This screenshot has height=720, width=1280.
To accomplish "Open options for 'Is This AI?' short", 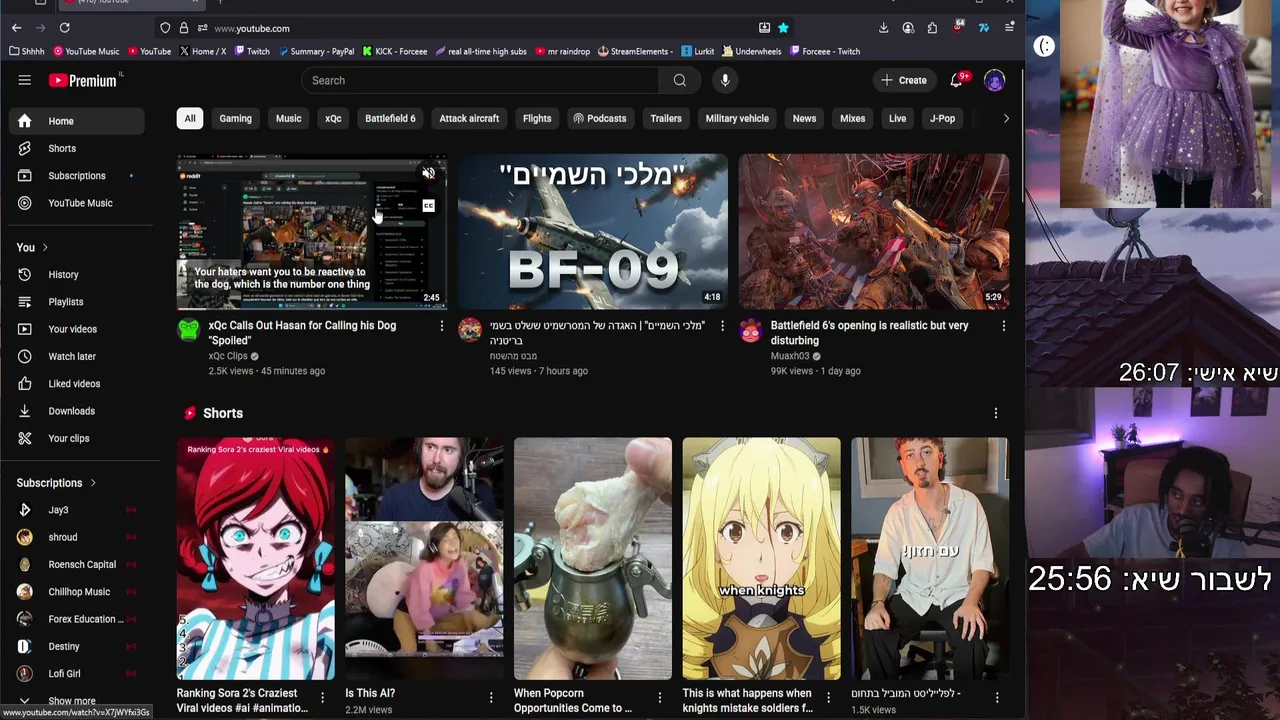I will click(491, 697).
